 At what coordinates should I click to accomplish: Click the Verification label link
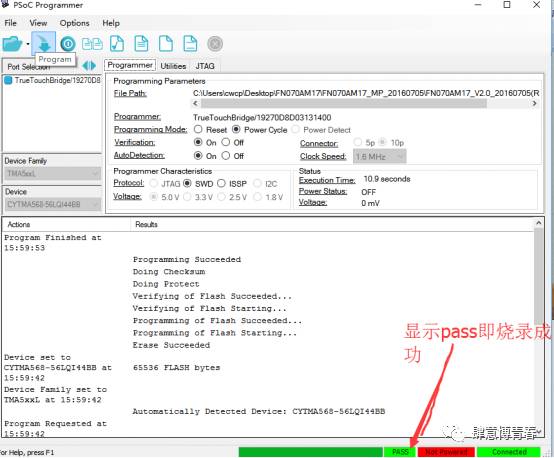point(135,142)
